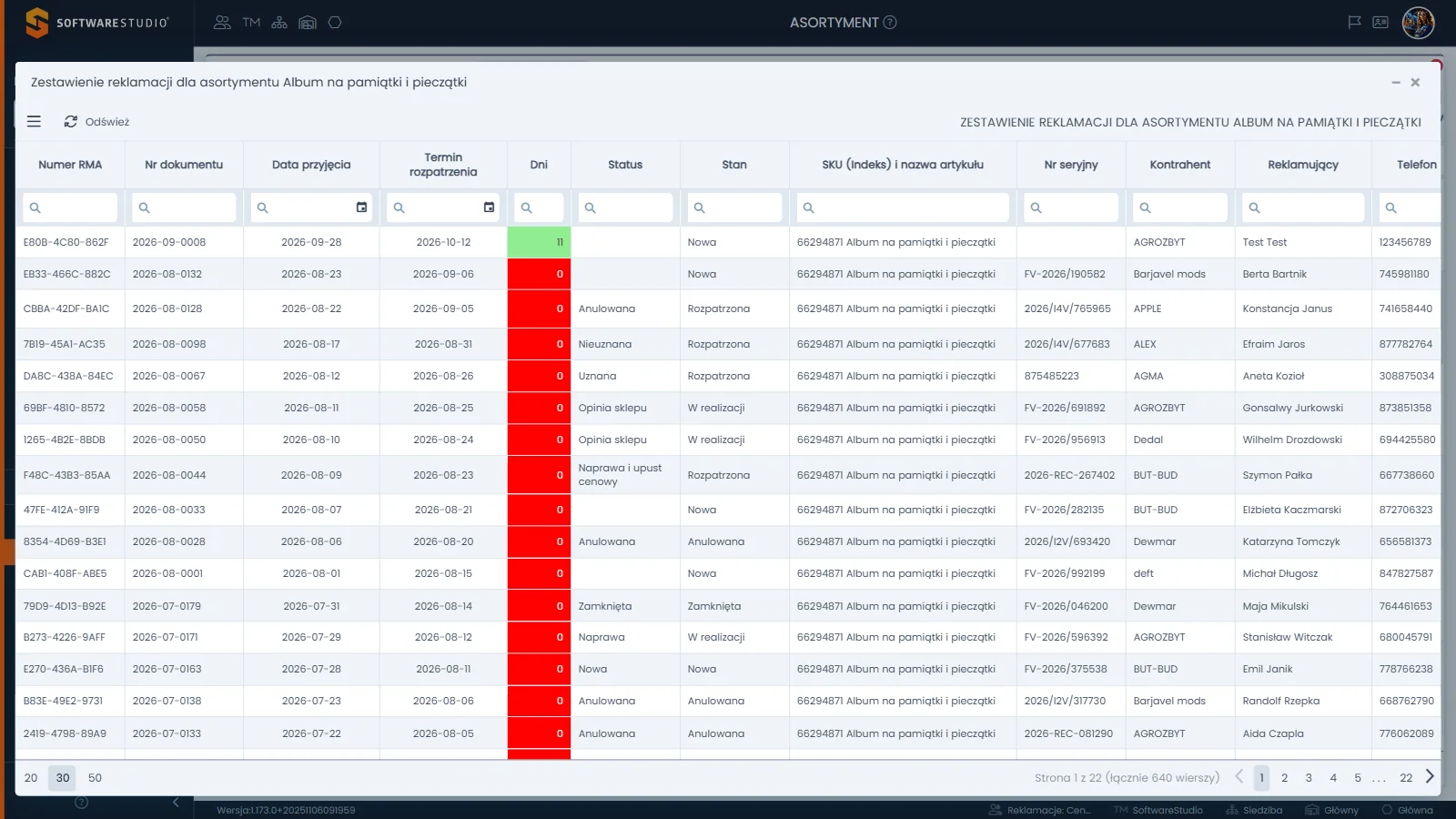Screen dimensions: 1456x819
Task: Select page 3 in the pagination
Action: point(1309,778)
